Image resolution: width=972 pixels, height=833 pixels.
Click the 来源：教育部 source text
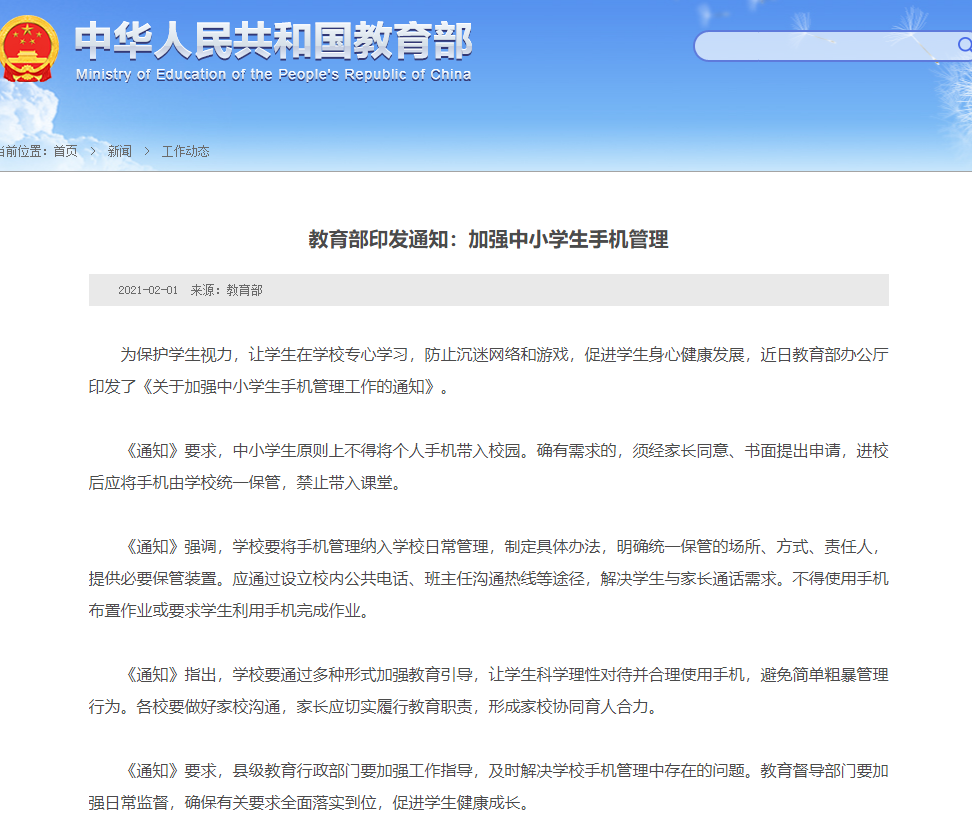coord(227,290)
